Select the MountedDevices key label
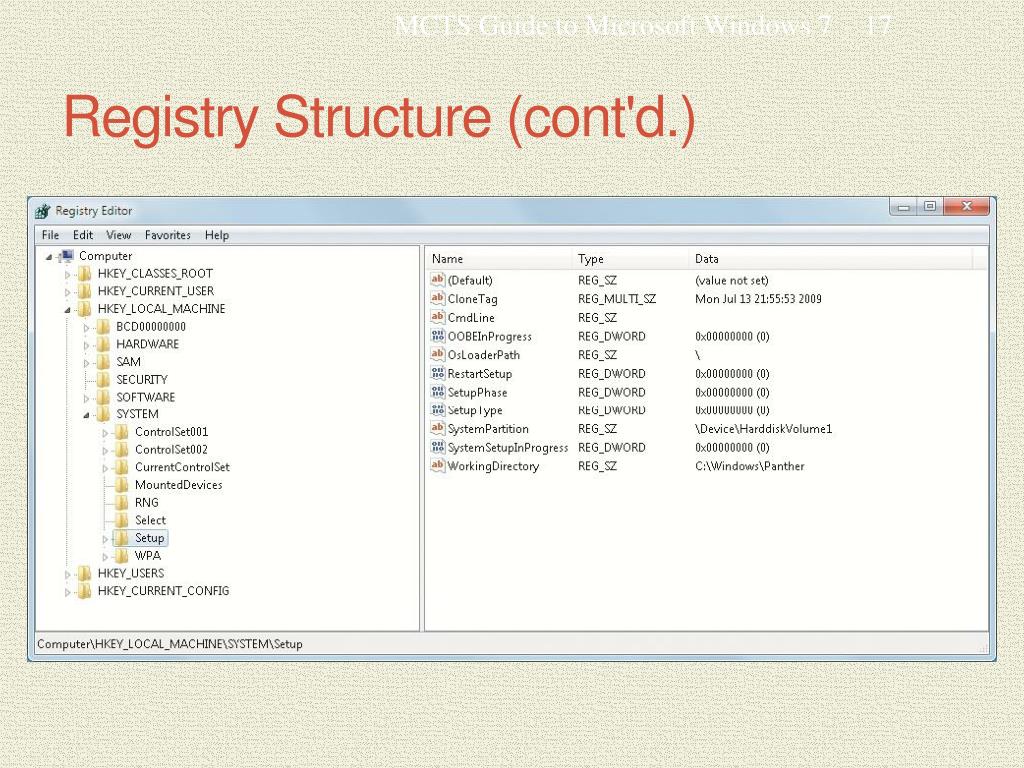Image resolution: width=1024 pixels, height=768 pixels. click(178, 485)
